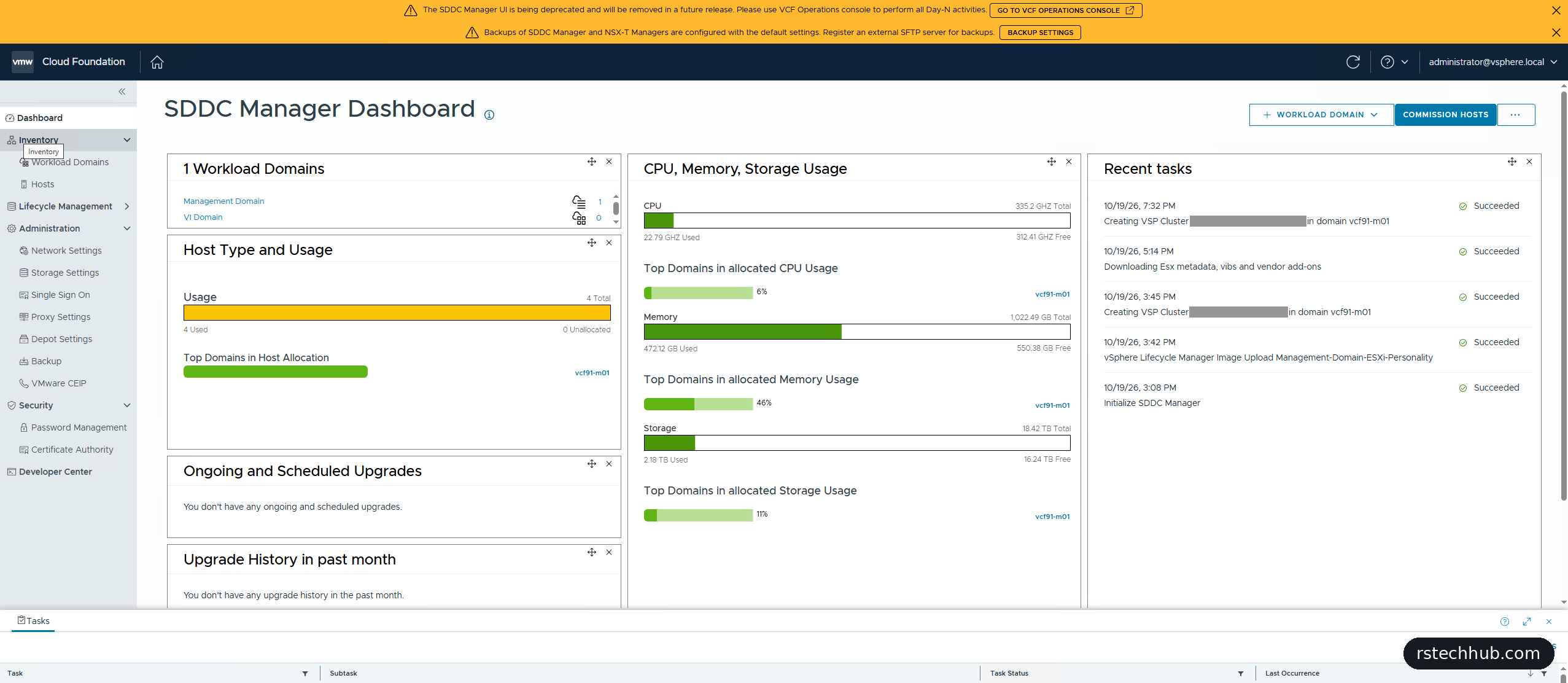Collapse the left navigation sidebar

tap(122, 92)
